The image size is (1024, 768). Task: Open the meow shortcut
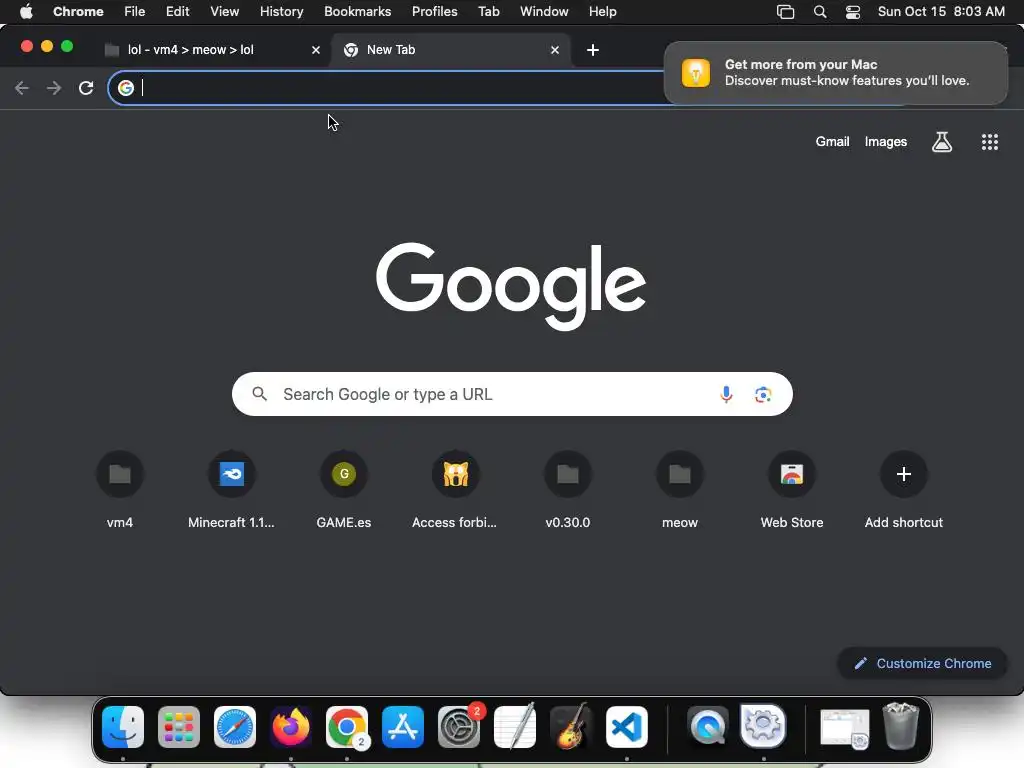(680, 490)
